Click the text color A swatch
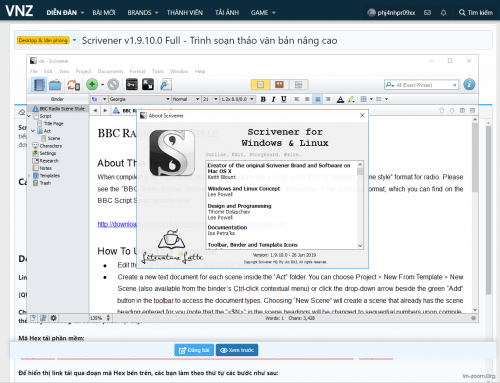500x383 pixels. tap(340, 99)
